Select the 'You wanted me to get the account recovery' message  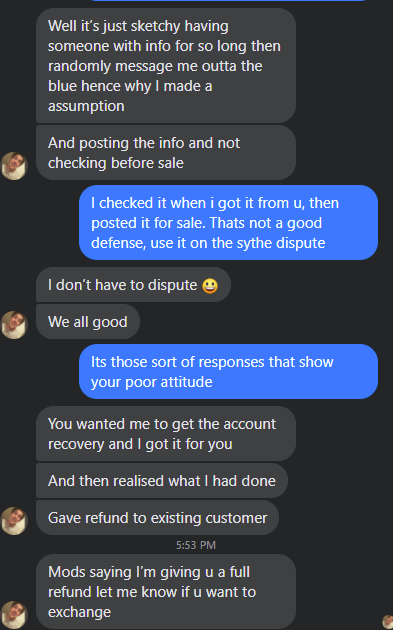(x=166, y=434)
